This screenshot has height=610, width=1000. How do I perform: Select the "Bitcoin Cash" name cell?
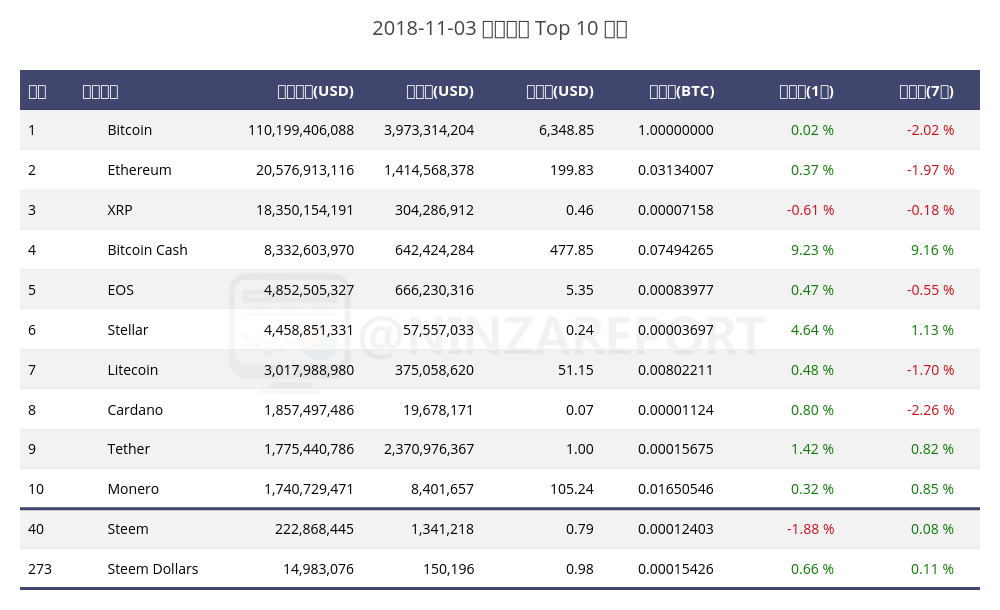147,250
